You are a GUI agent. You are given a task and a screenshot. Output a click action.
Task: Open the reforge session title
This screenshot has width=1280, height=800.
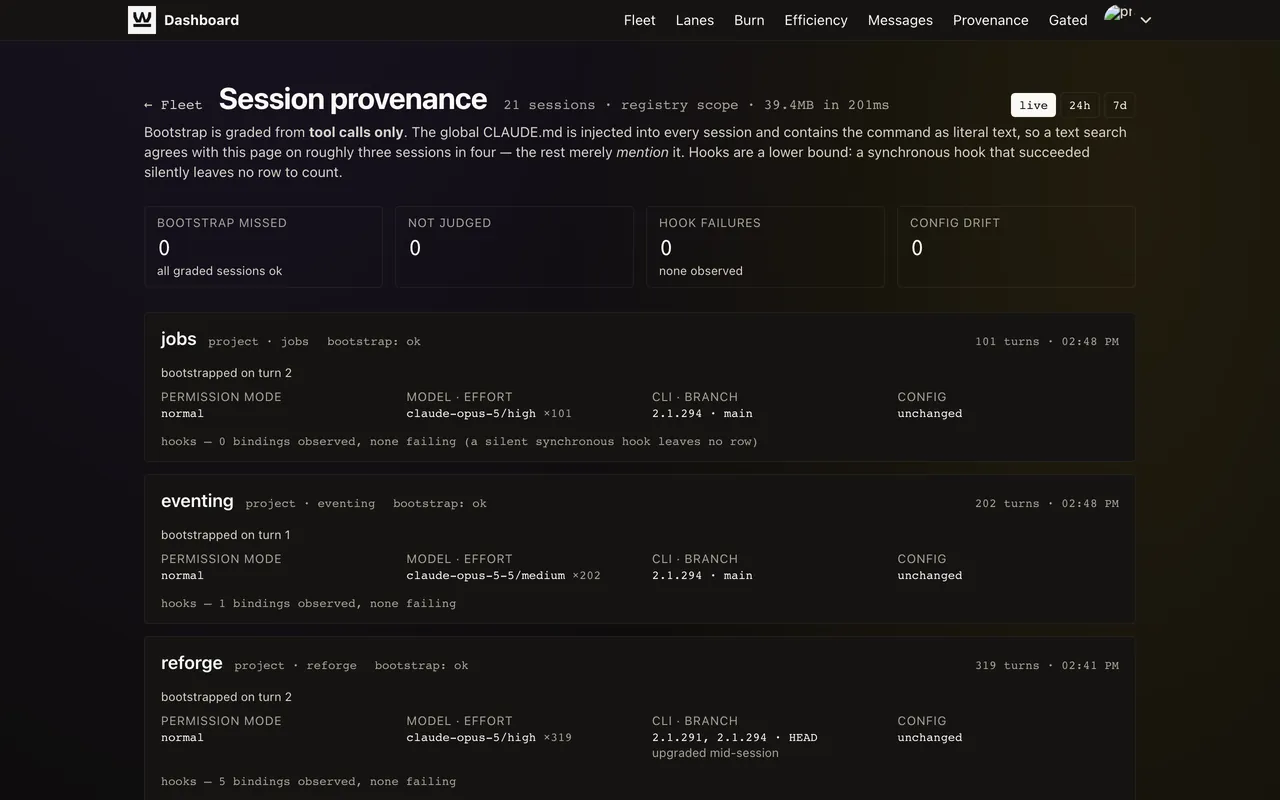192,663
